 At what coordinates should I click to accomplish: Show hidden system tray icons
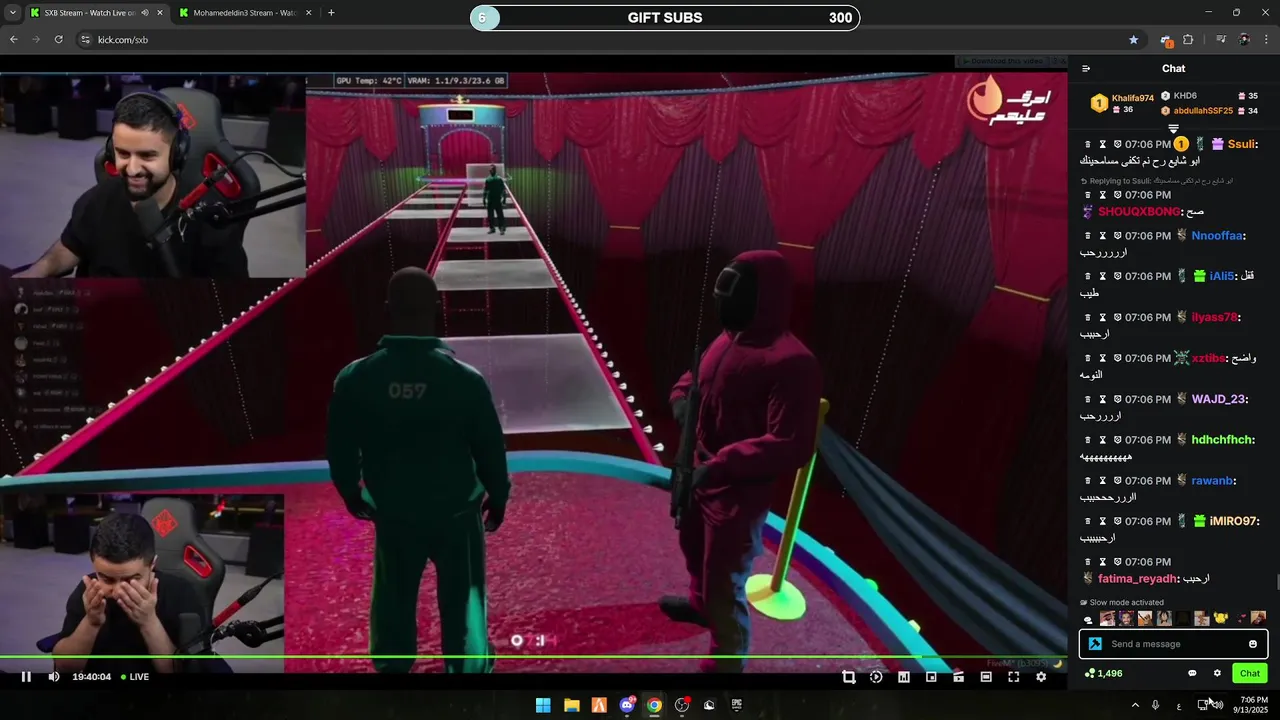pyautogui.click(x=1135, y=705)
